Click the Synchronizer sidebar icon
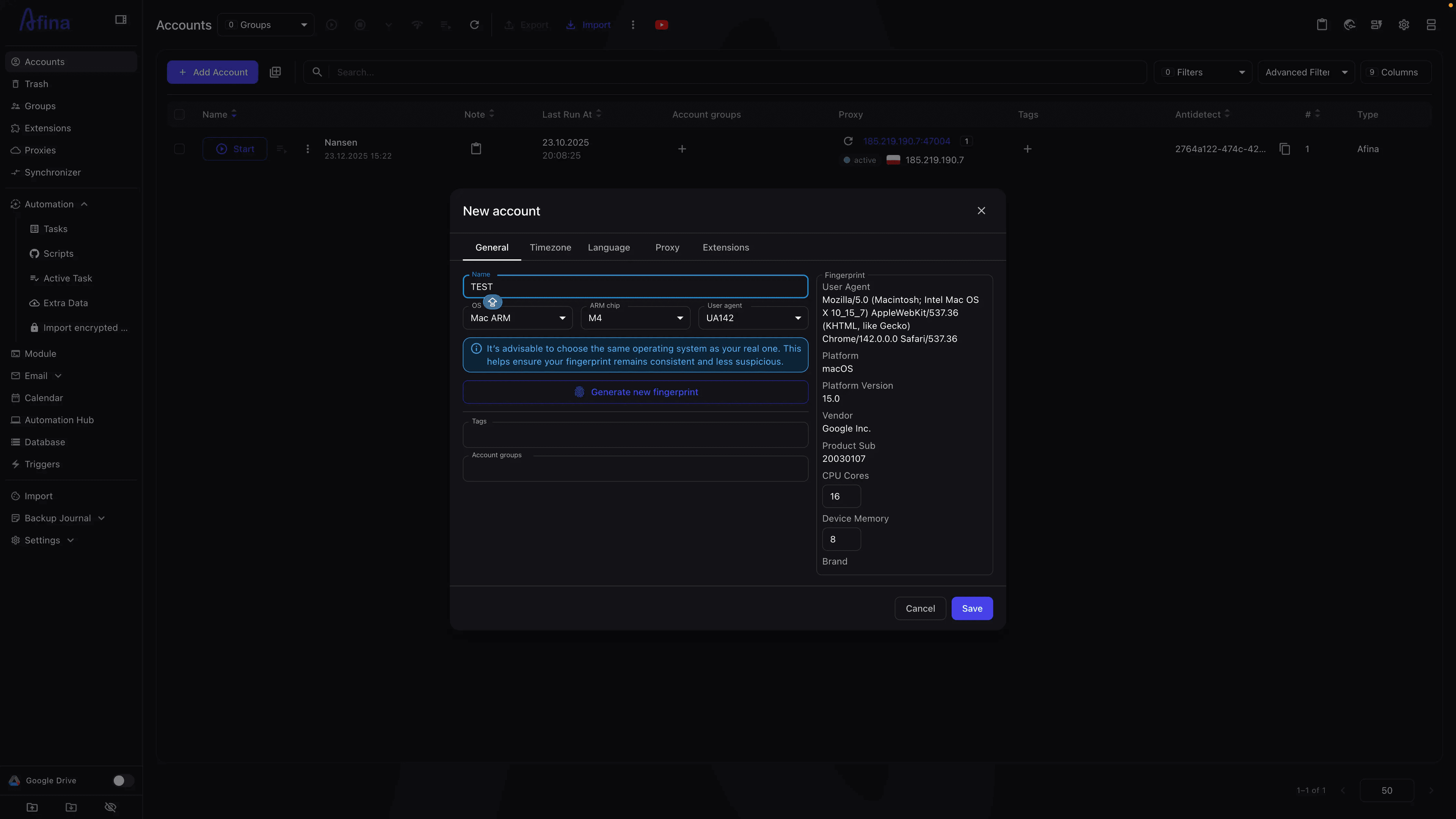The width and height of the screenshot is (1456, 819). [x=15, y=173]
